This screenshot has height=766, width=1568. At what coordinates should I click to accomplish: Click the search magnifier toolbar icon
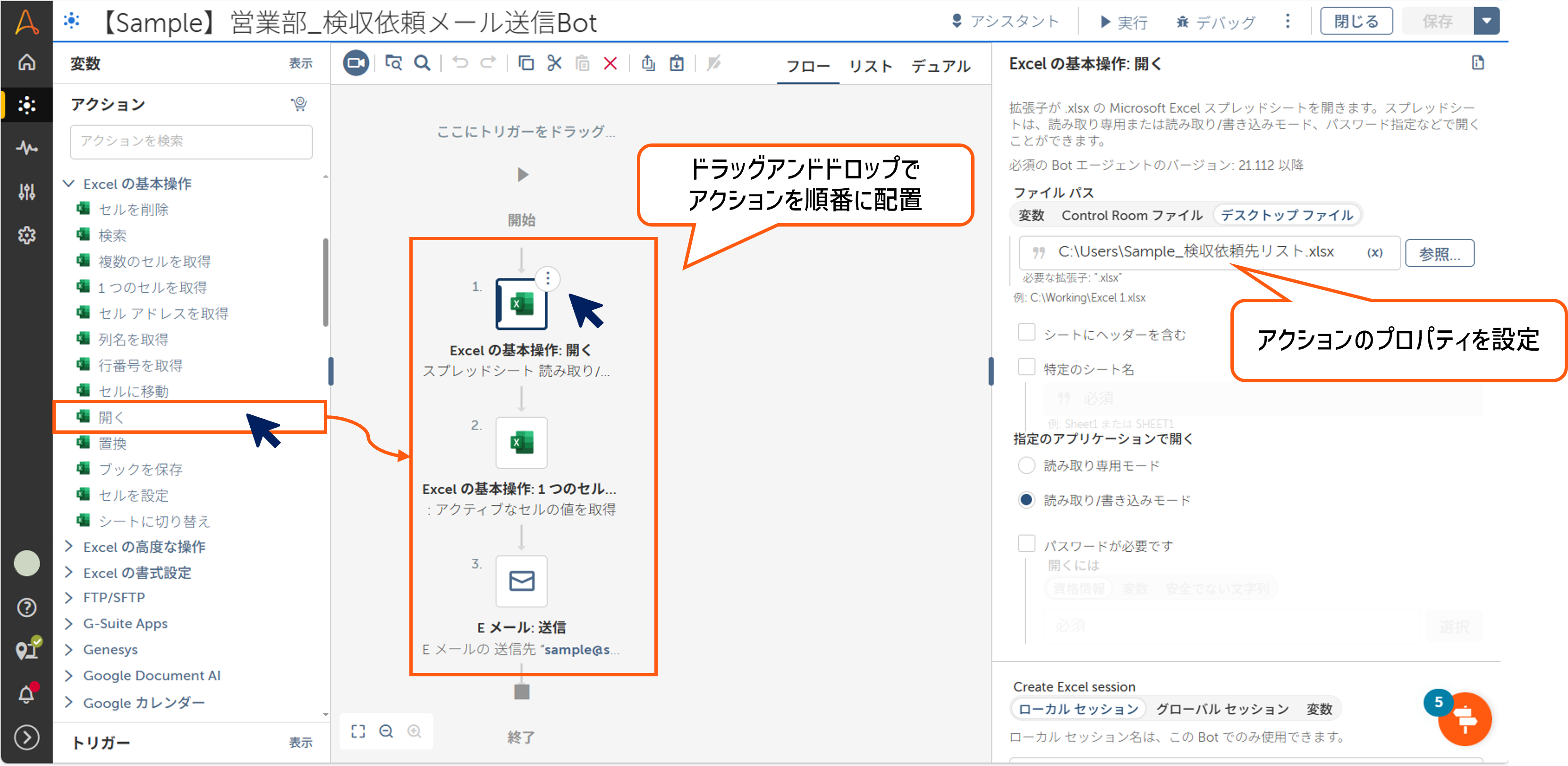[422, 63]
